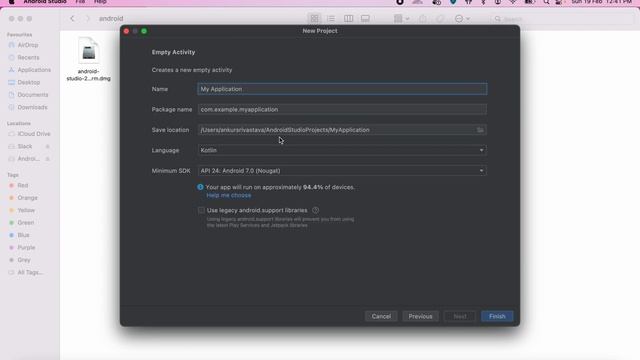Select the Orange tag
Image resolution: width=640 pixels, height=360 pixels.
(x=27, y=198)
